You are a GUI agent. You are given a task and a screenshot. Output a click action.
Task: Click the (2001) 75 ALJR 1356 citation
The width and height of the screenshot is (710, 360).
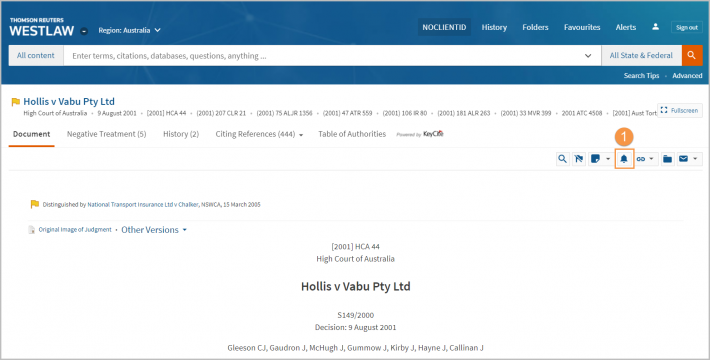[284, 113]
